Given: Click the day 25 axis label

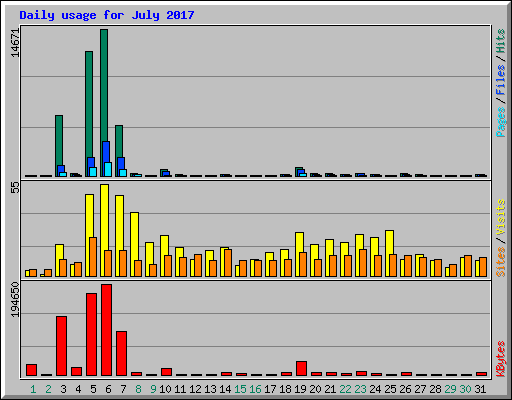Looking at the screenshot, I should tap(390, 389).
